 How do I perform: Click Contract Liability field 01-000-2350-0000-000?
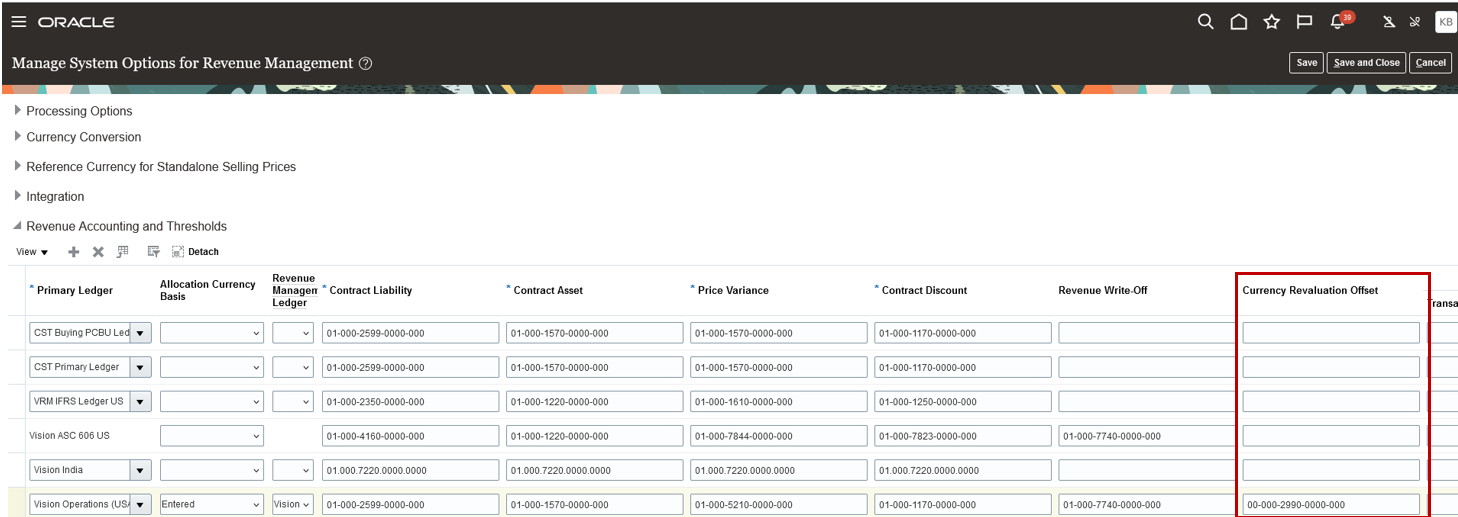410,402
